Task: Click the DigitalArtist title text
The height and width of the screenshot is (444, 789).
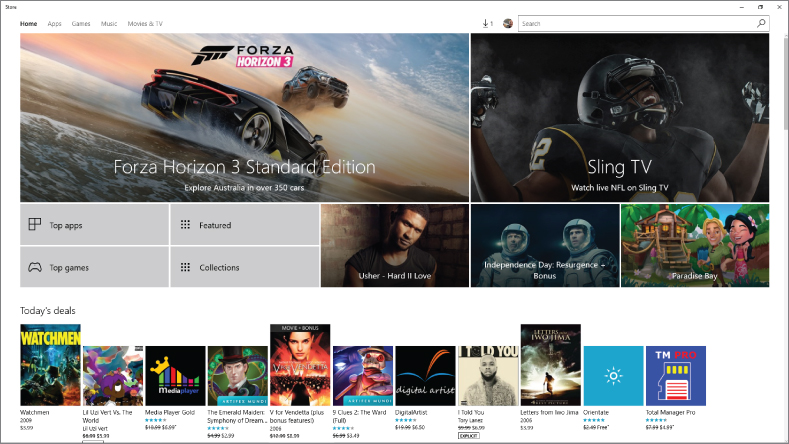Action: coord(411,412)
